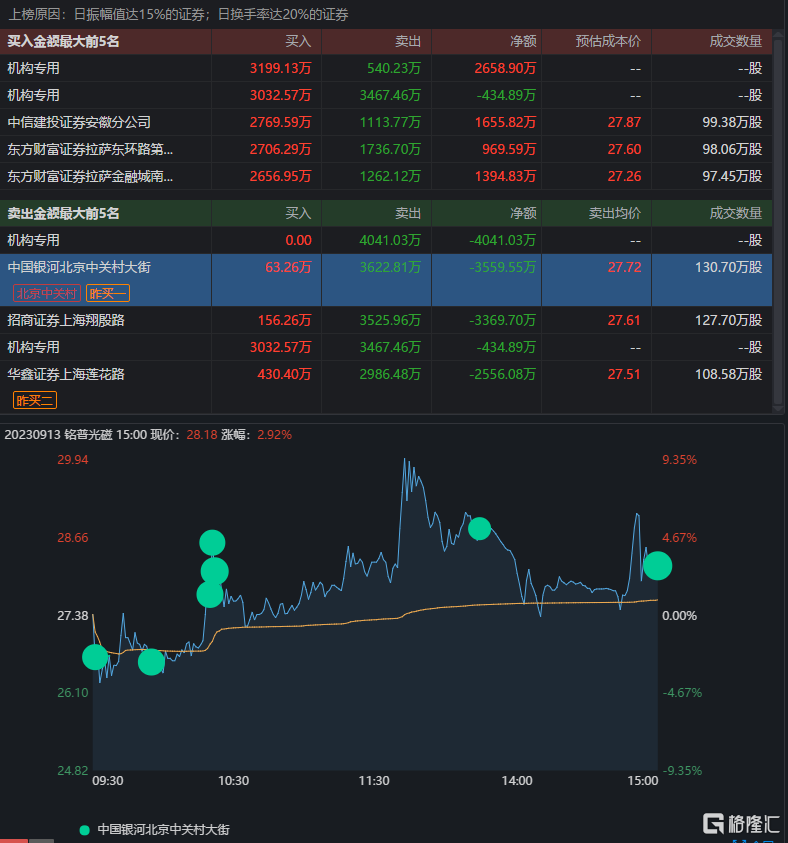This screenshot has height=843, width=788.
Task: Click the topmost marker before 10:30
Action: click(x=212, y=542)
